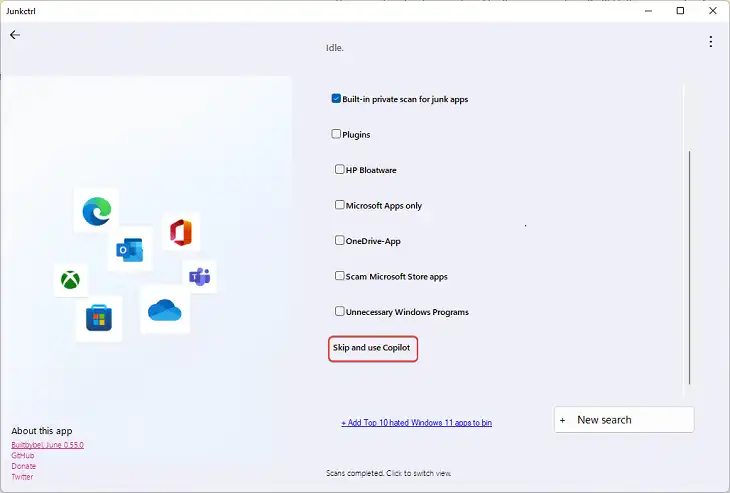
Task: Click the Outlook icon
Action: 129,250
